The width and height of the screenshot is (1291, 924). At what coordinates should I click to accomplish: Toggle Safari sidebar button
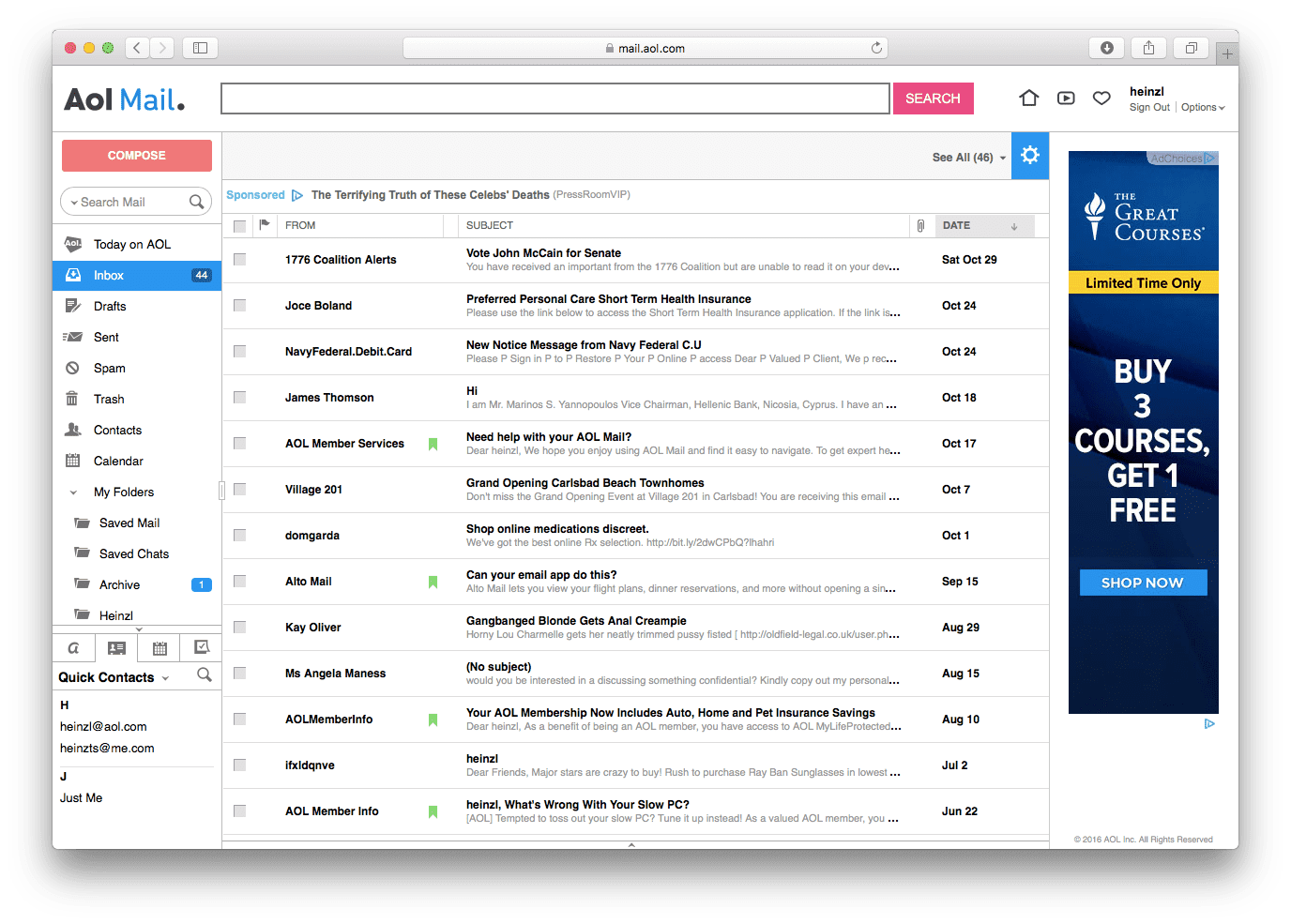point(200,48)
